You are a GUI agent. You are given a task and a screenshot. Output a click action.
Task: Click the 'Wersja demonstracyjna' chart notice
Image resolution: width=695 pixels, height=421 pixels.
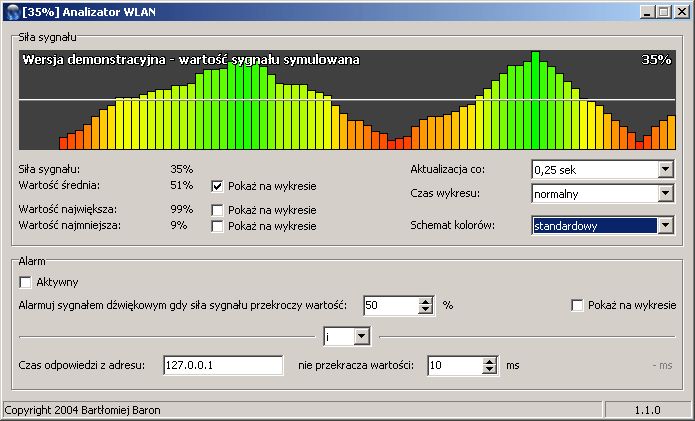(x=191, y=60)
